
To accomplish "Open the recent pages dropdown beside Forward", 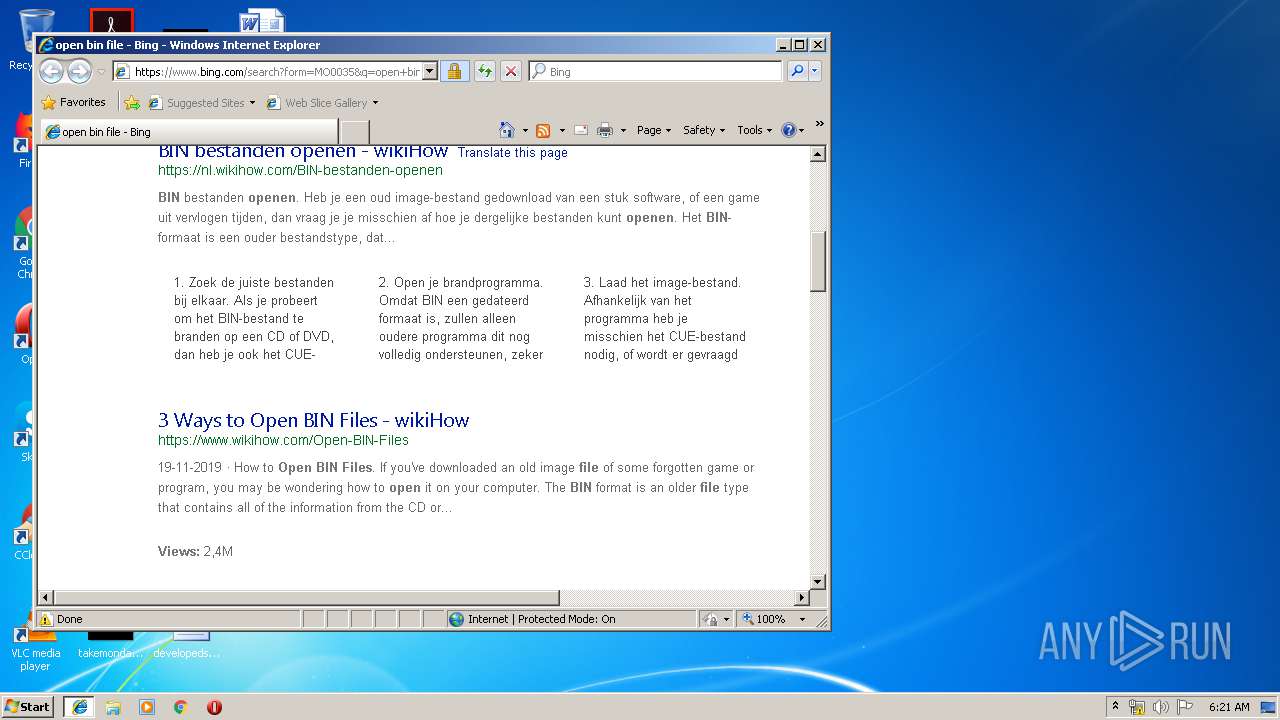I will point(101,72).
